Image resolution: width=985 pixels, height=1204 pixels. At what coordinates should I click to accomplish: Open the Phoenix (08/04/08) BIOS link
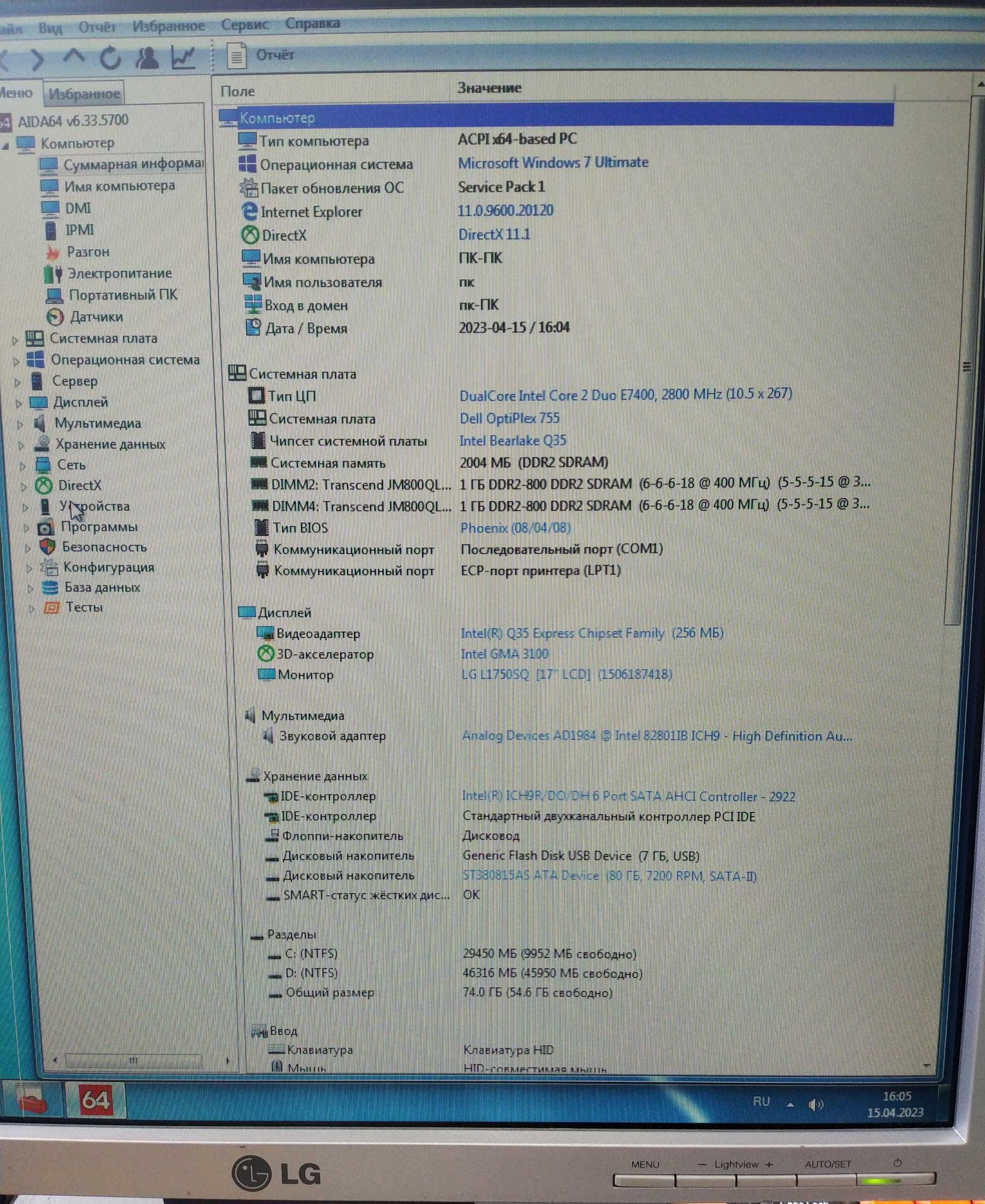(x=516, y=528)
